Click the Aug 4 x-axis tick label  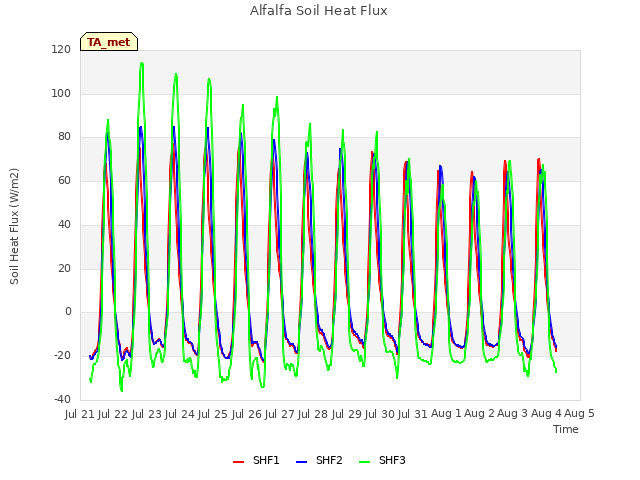[546, 414]
